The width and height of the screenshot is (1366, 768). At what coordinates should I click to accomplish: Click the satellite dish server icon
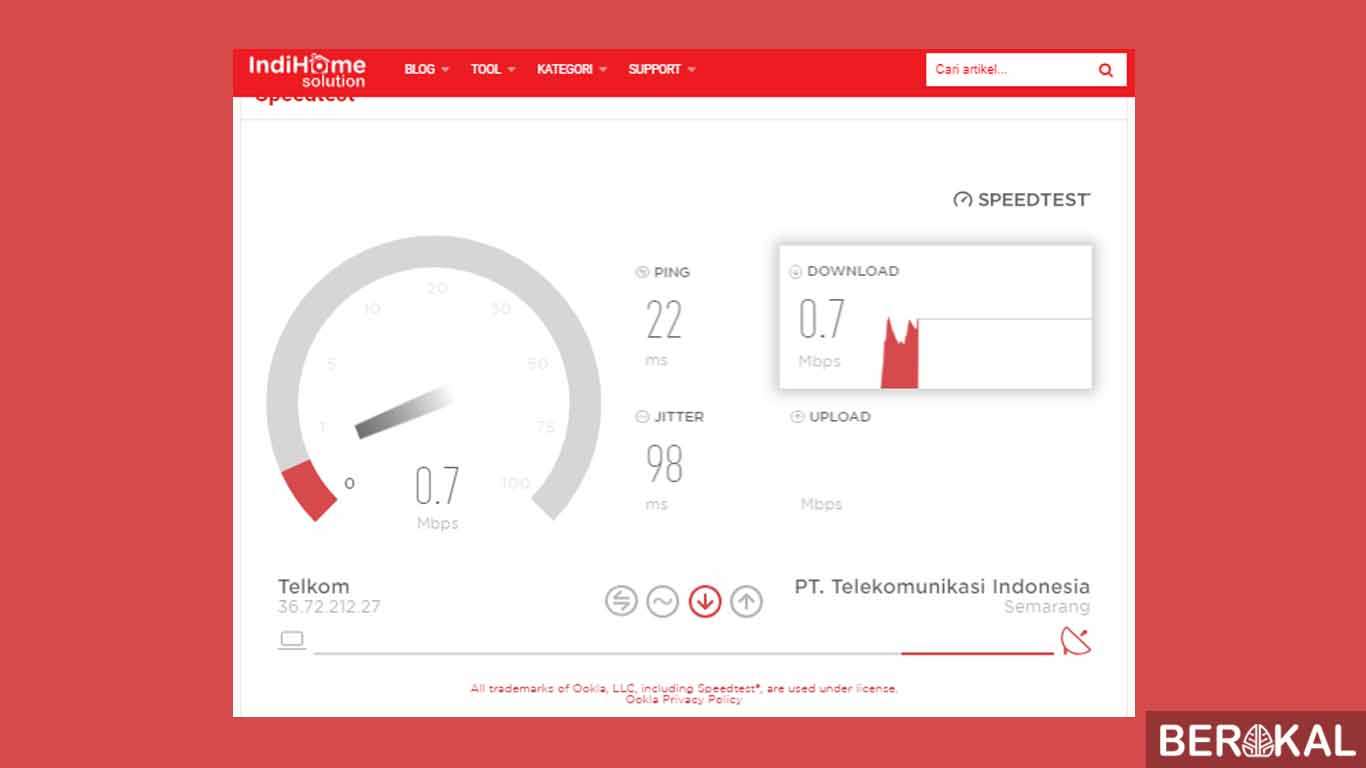[1076, 641]
